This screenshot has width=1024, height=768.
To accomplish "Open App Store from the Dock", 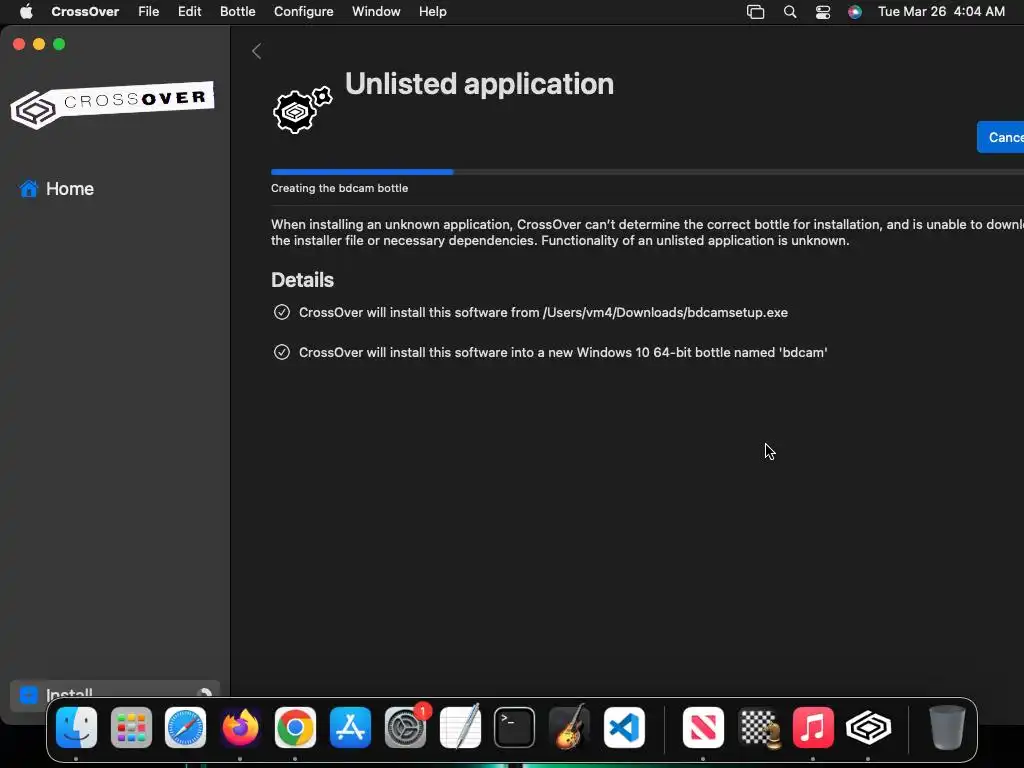I will 350,727.
